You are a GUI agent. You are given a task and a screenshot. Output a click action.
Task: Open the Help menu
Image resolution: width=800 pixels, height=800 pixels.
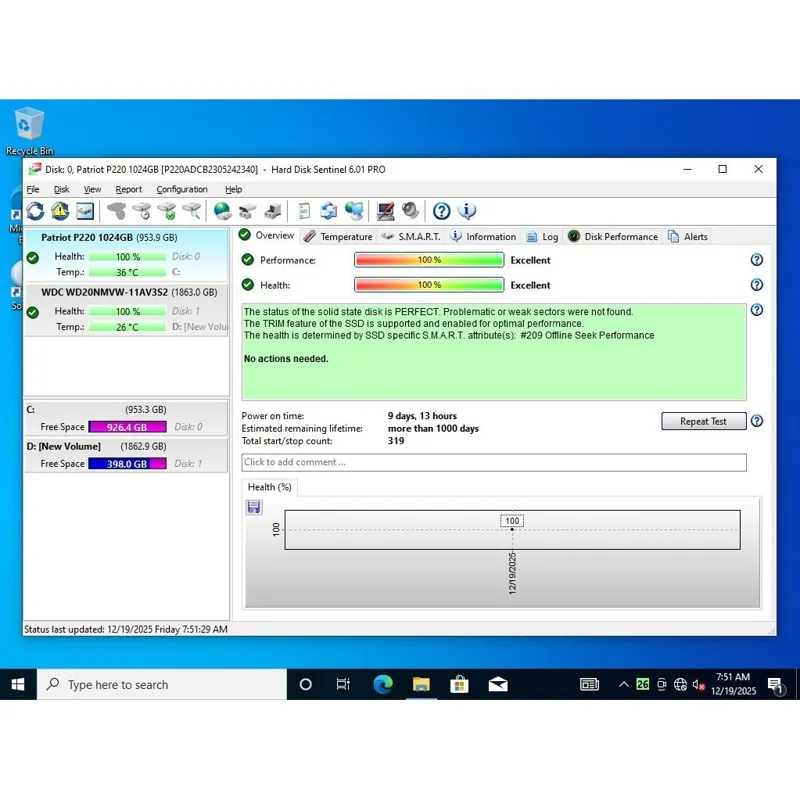click(234, 189)
